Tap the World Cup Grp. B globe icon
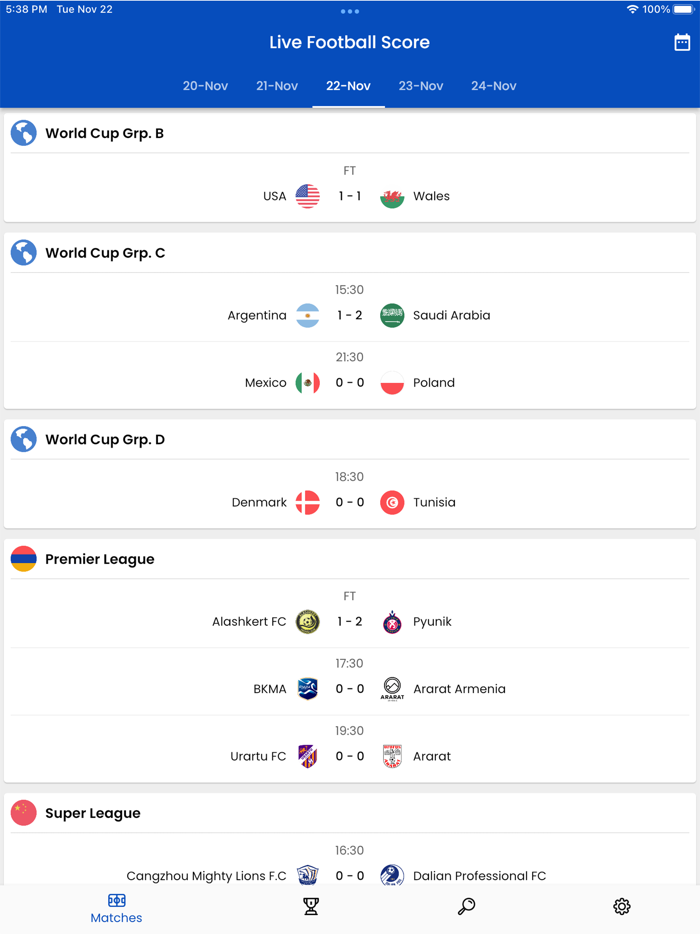Image resolution: width=700 pixels, height=934 pixels. 23,132
